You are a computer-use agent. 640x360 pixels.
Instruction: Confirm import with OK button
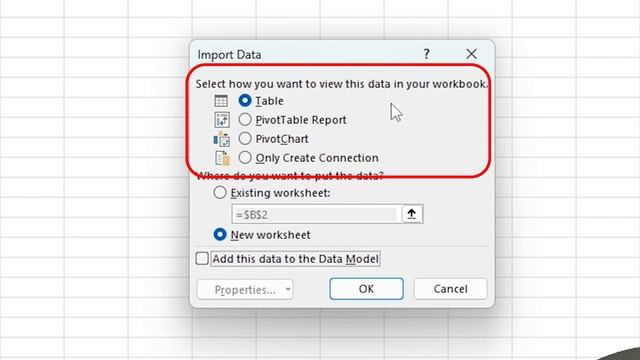point(367,289)
